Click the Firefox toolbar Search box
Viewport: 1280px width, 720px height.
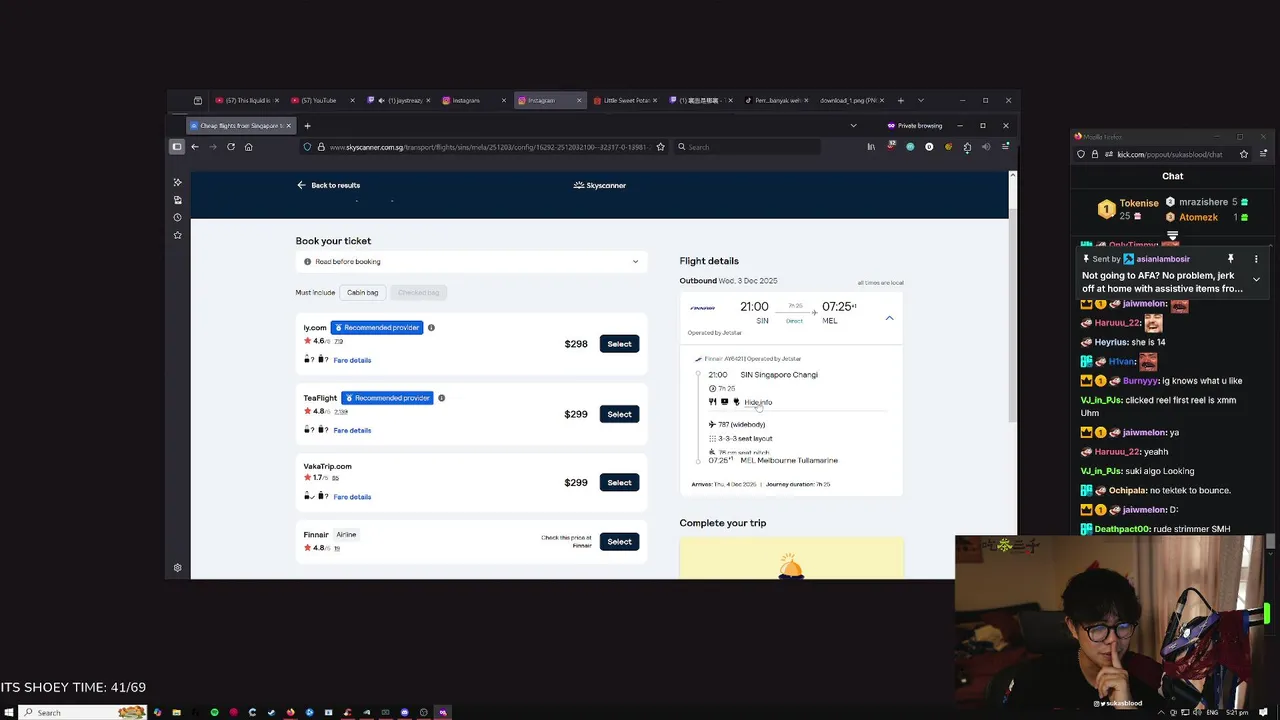(x=748, y=147)
